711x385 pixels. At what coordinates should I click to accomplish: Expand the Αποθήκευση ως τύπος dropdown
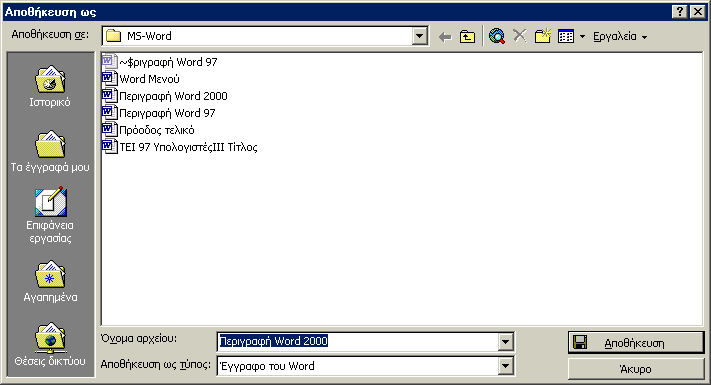coord(505,366)
